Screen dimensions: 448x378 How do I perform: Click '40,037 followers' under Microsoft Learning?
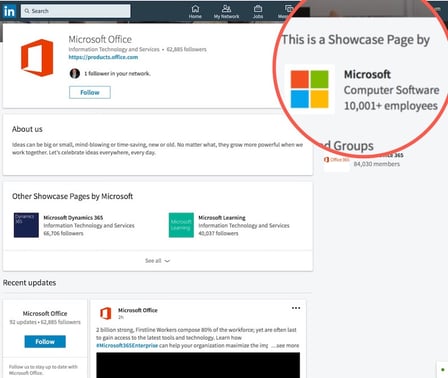coord(218,233)
